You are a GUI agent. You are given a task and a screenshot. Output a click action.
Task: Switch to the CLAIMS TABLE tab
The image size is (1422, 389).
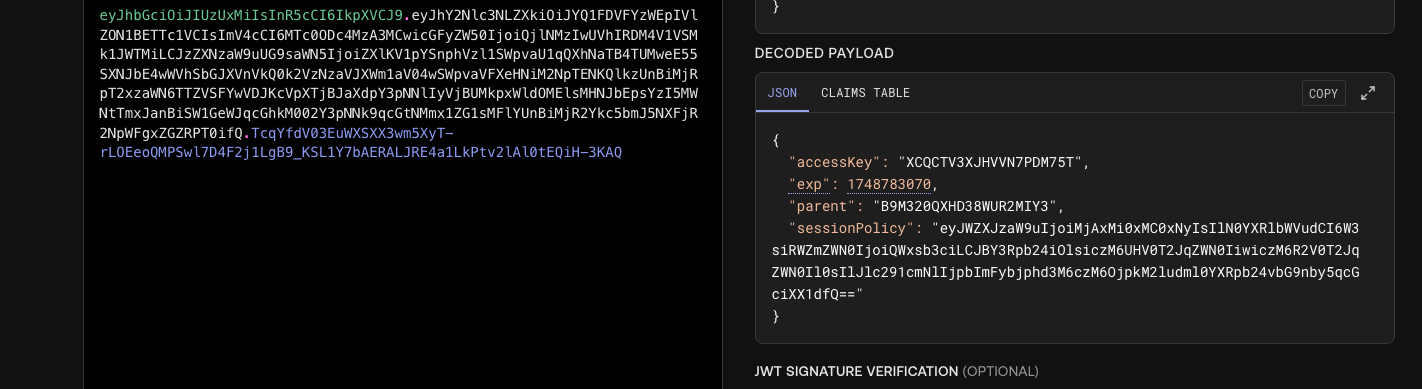tap(865, 93)
